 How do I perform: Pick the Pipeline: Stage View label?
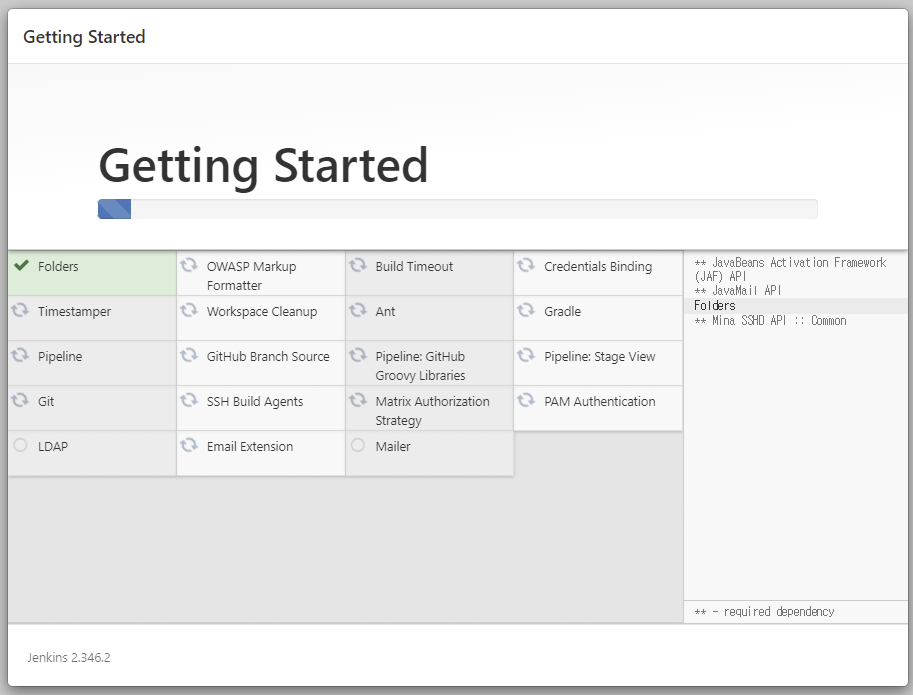(x=600, y=356)
